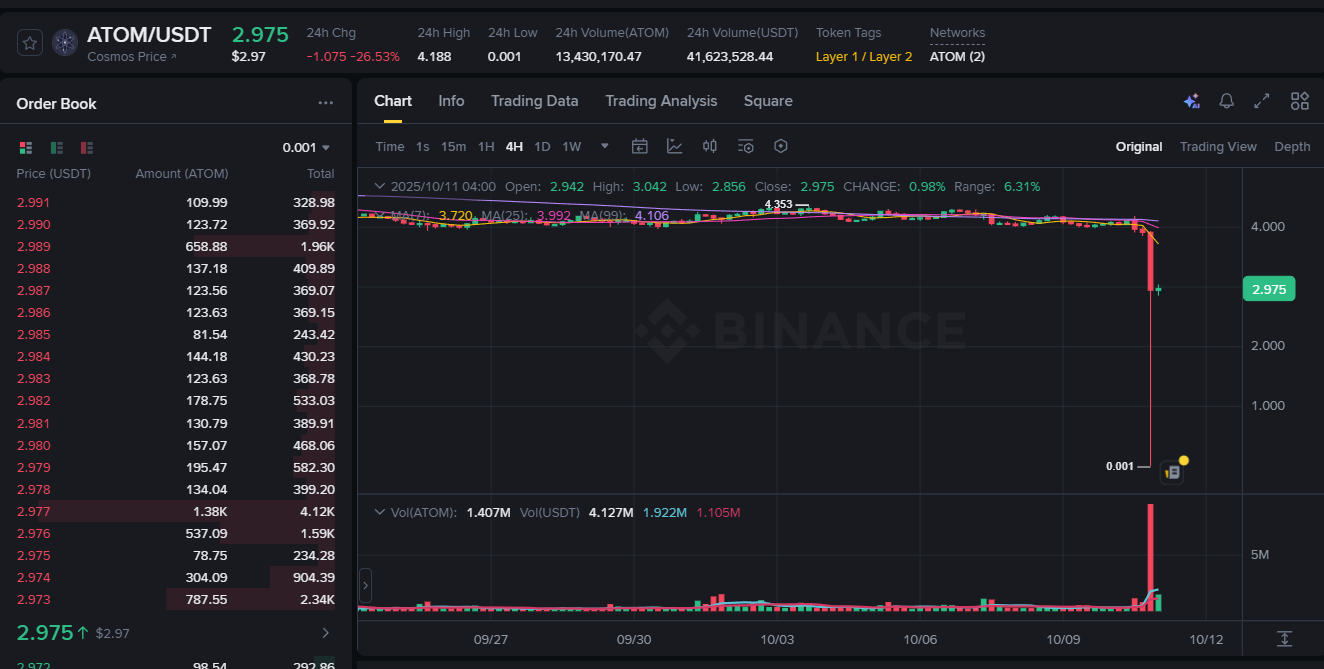Collapse the candle OHLC info row chevron
Screen dimensions: 1324x669
tap(379, 186)
